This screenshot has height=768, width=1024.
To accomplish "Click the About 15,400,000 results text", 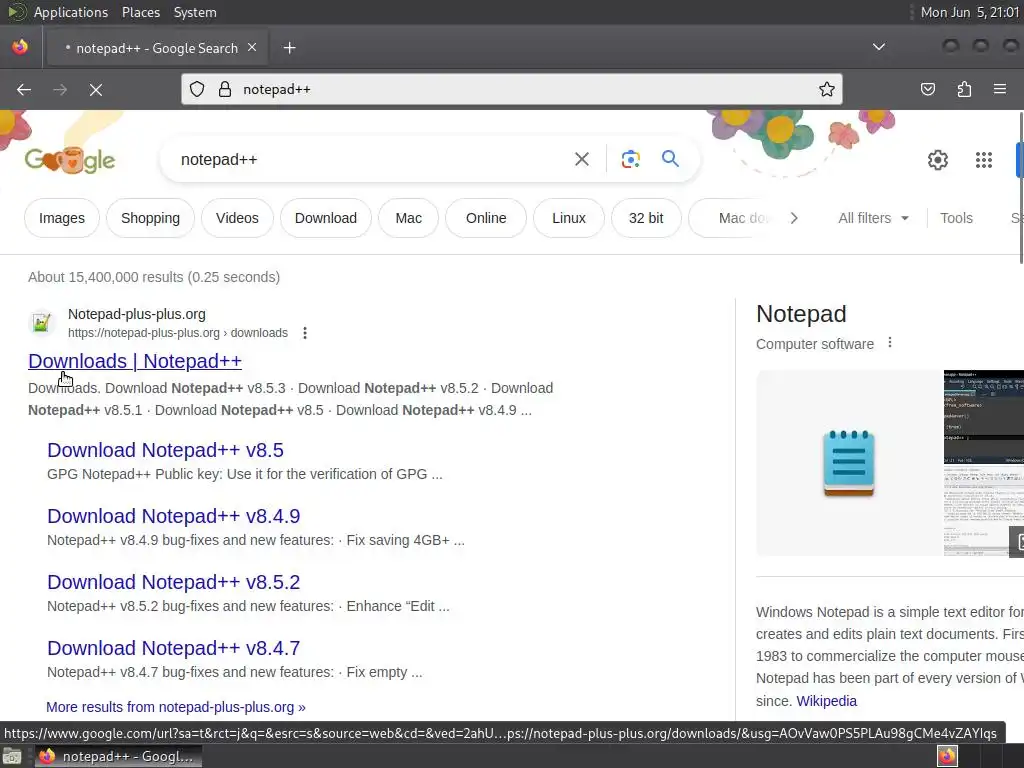I will point(154,277).
